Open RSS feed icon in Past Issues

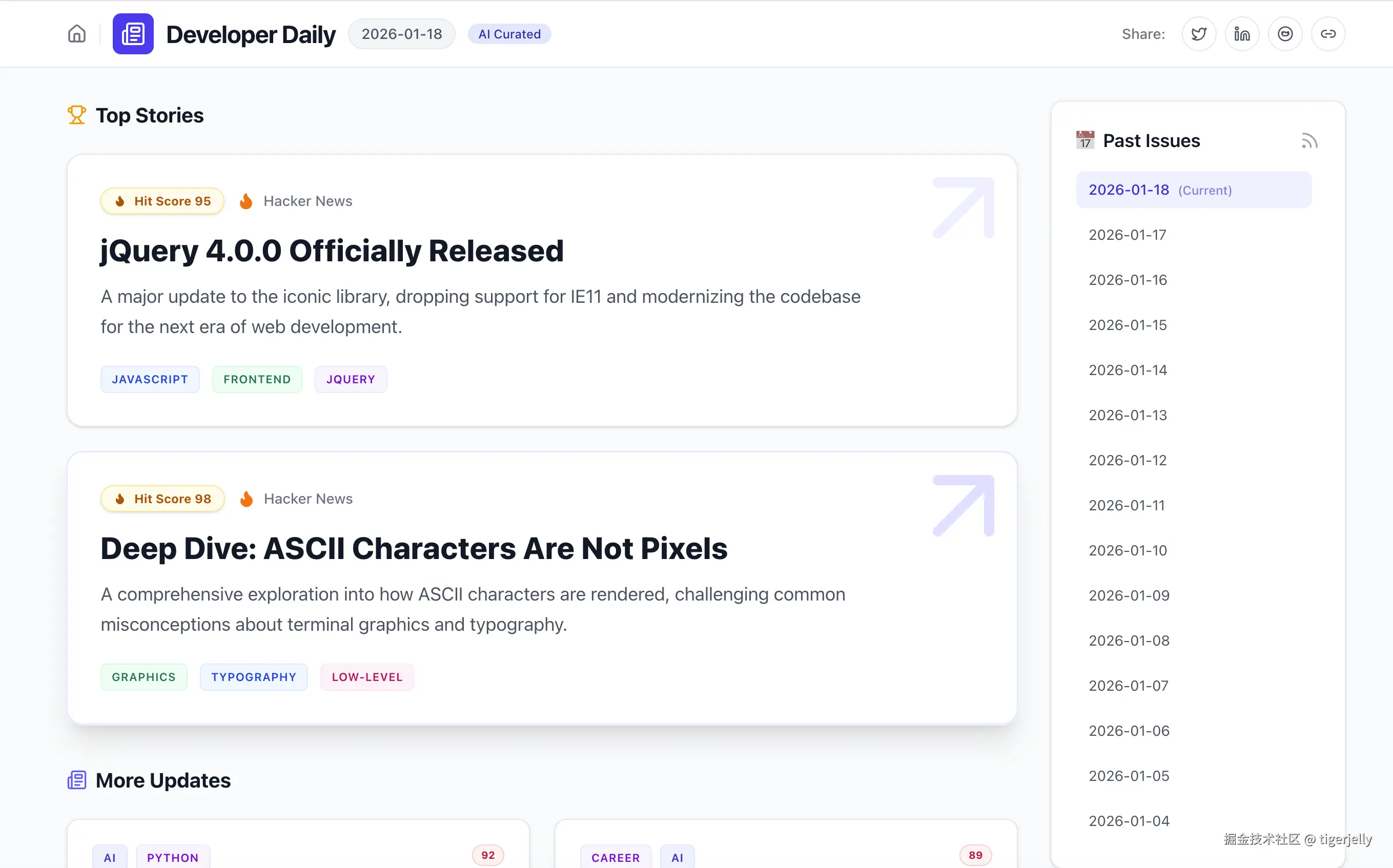1309,140
